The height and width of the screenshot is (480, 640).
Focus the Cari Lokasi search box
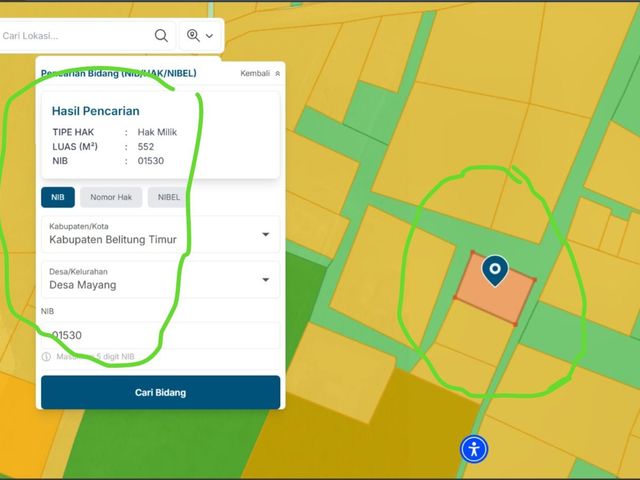pyautogui.click(x=76, y=36)
